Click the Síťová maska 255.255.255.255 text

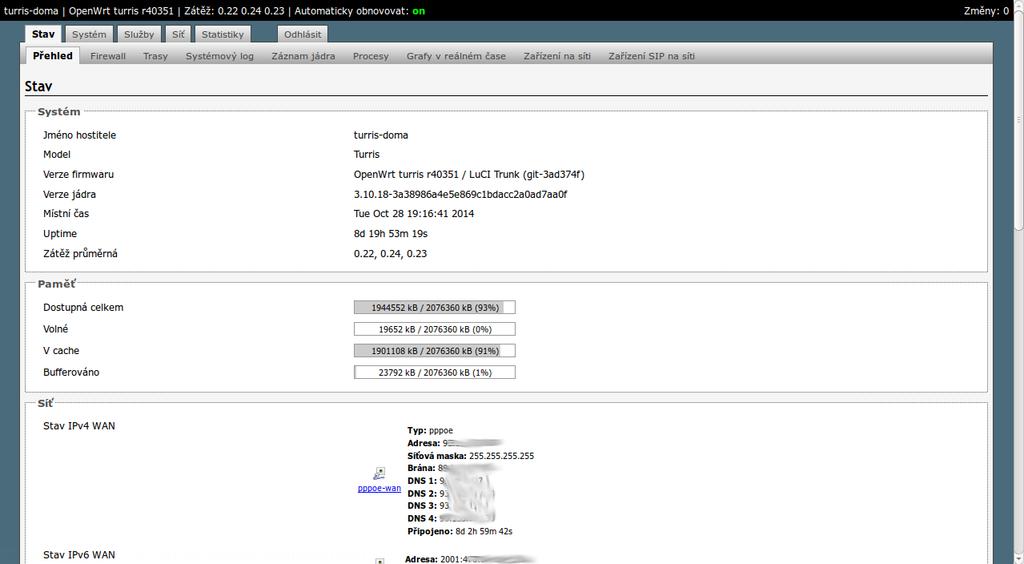click(470, 456)
